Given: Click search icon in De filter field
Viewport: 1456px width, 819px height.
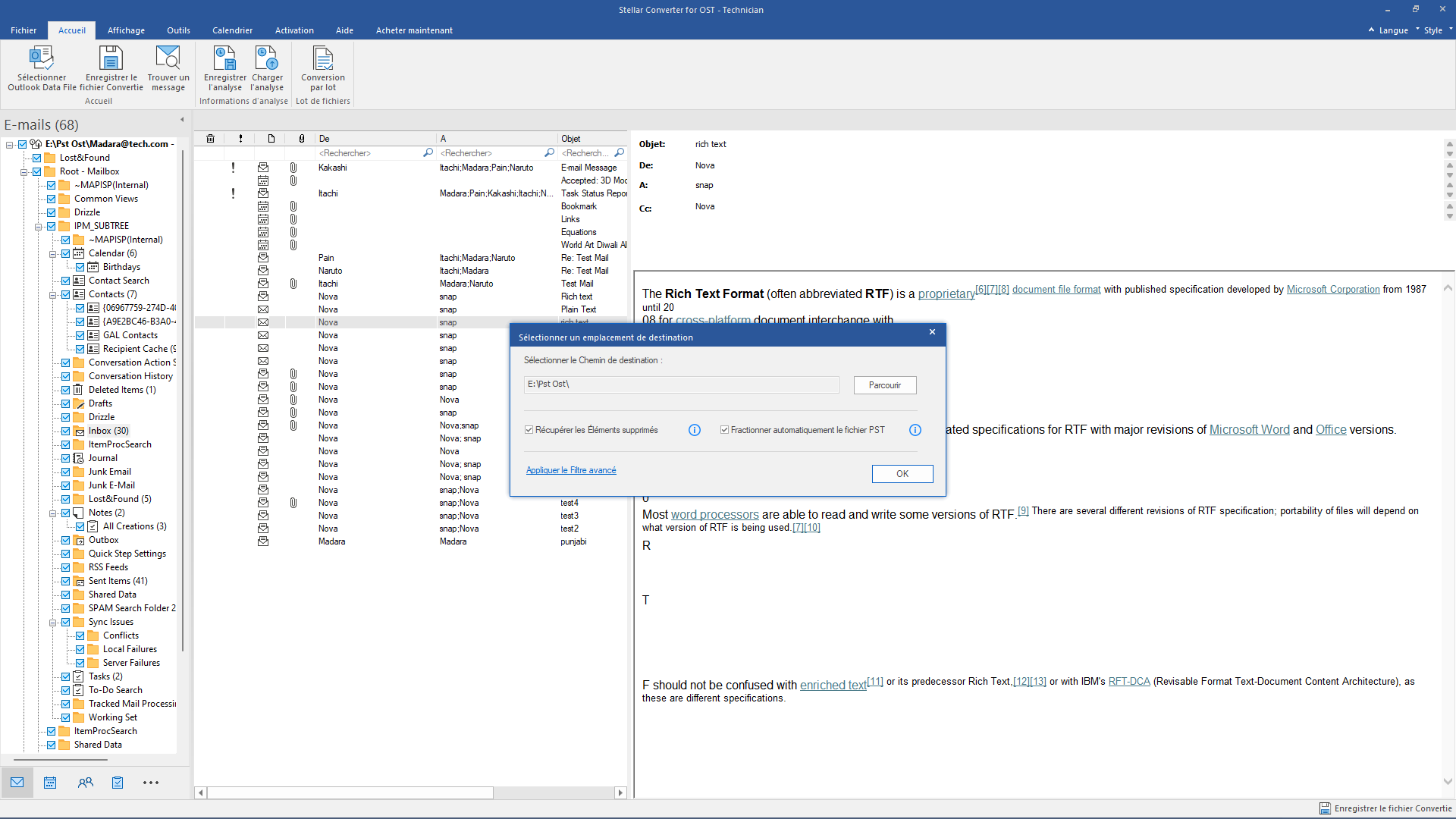Looking at the screenshot, I should 428,153.
